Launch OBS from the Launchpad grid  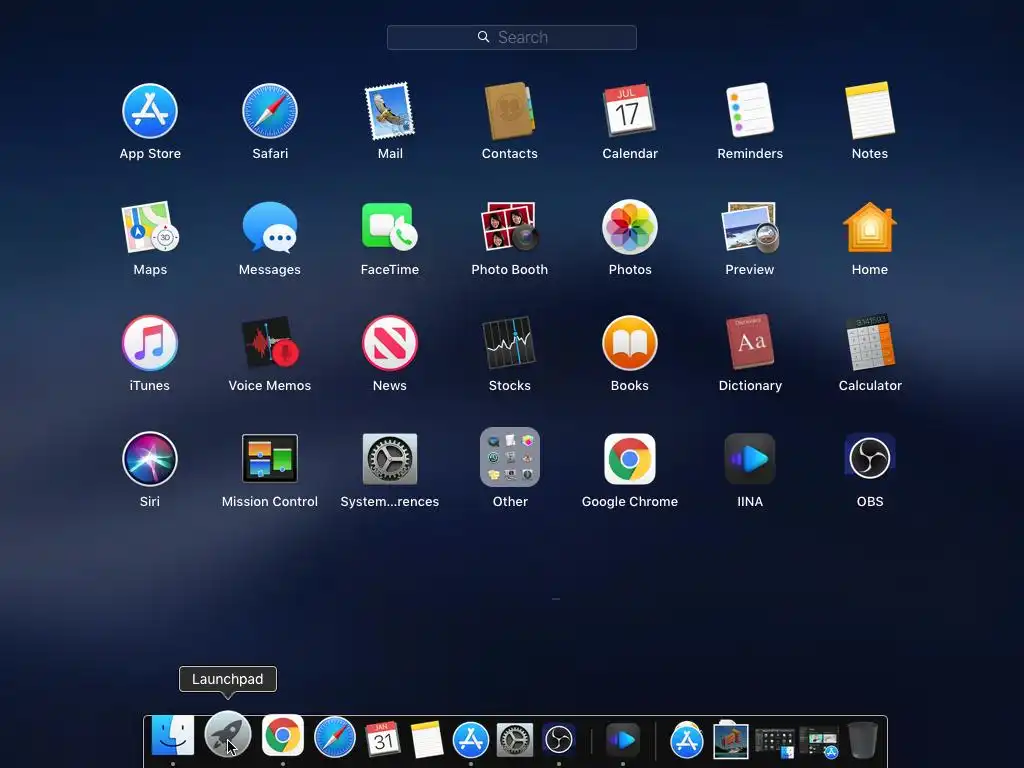pyautogui.click(x=870, y=458)
